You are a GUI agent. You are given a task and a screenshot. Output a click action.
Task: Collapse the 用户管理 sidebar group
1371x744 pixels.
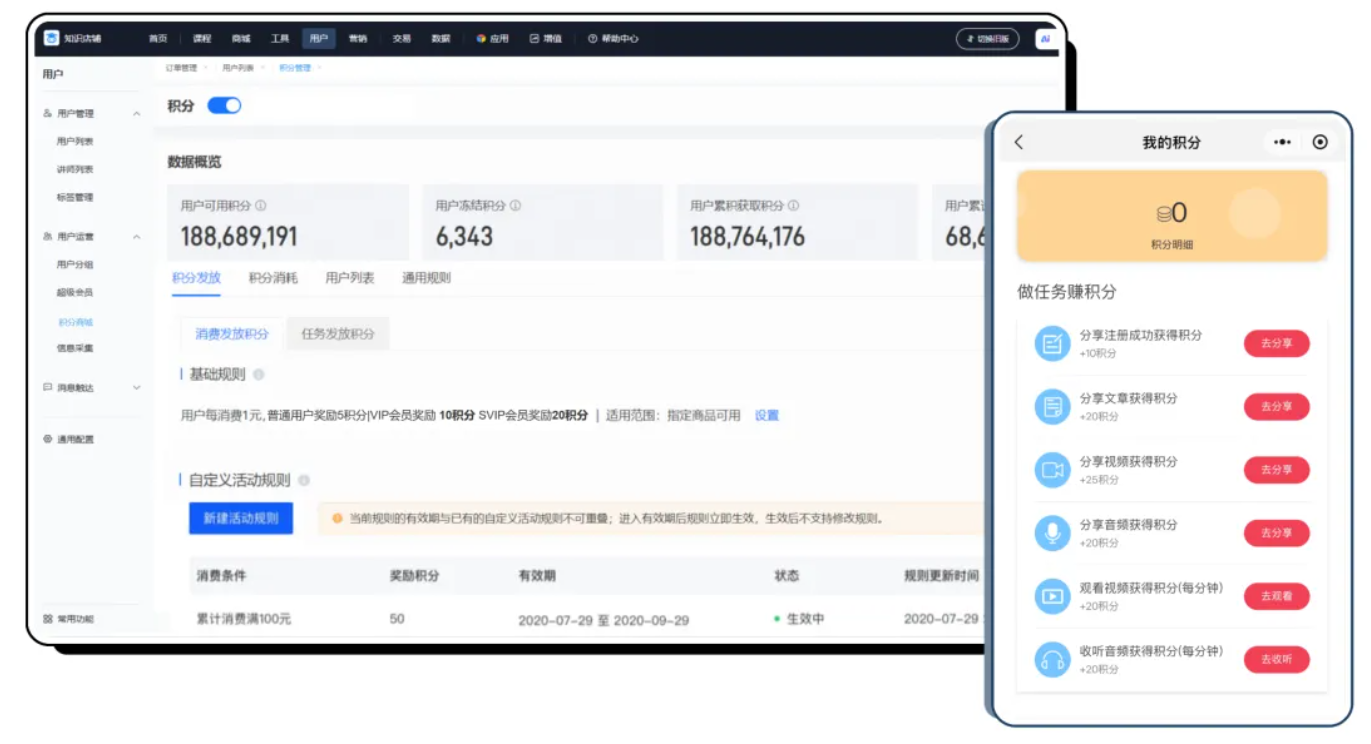point(137,114)
